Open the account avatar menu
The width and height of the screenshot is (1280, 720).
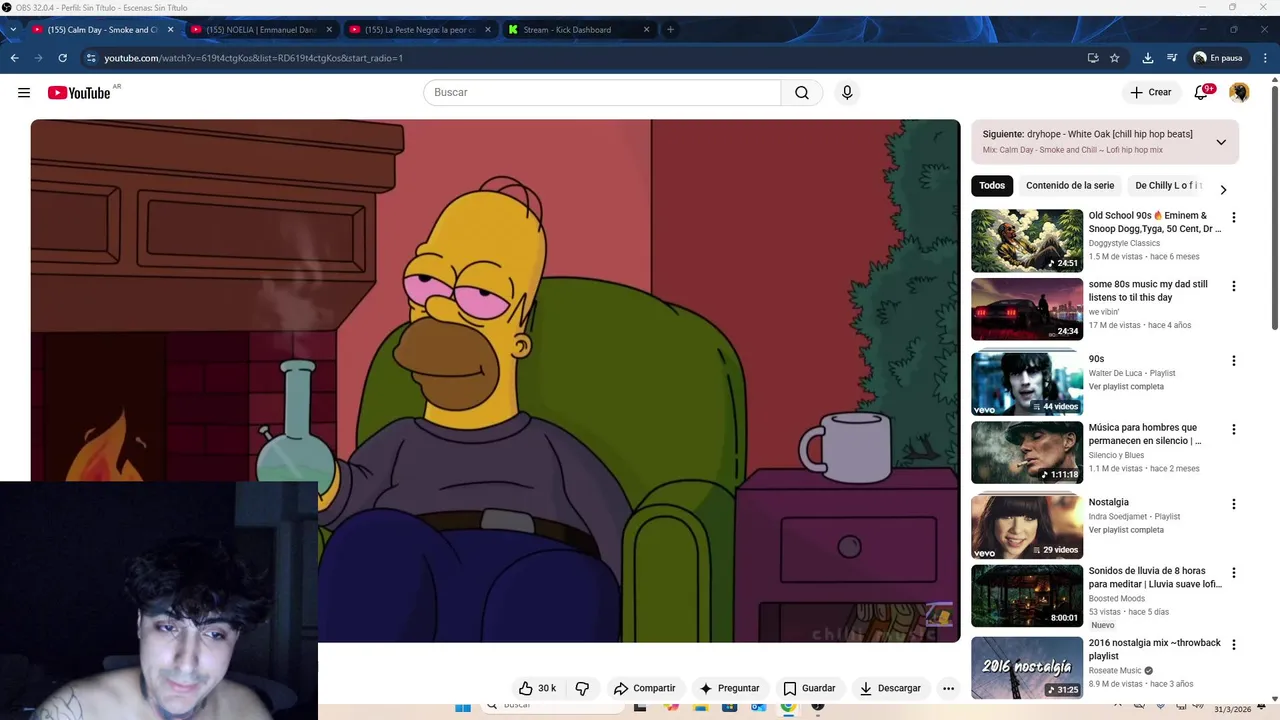[x=1239, y=93]
